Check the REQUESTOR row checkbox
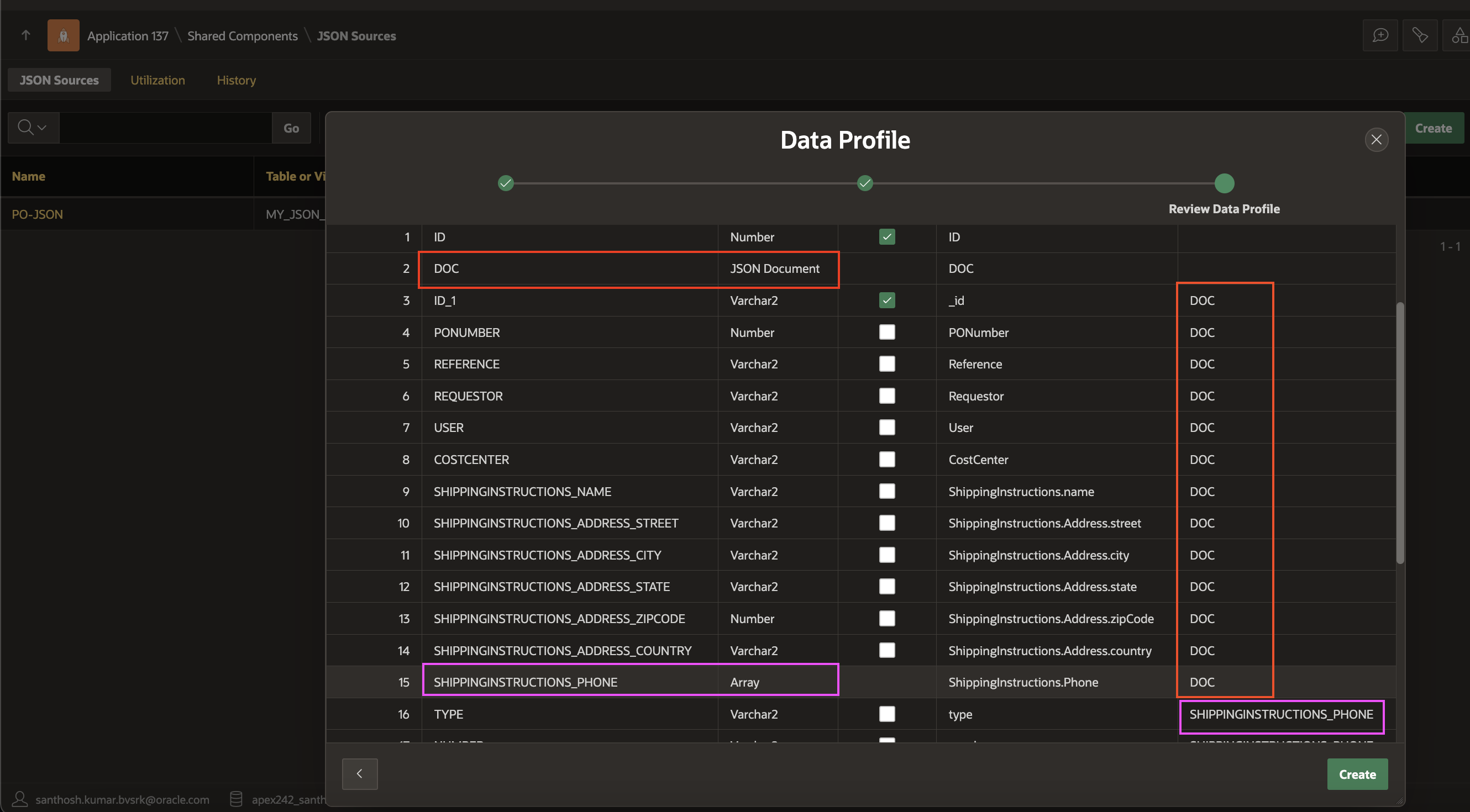 pyautogui.click(x=887, y=396)
